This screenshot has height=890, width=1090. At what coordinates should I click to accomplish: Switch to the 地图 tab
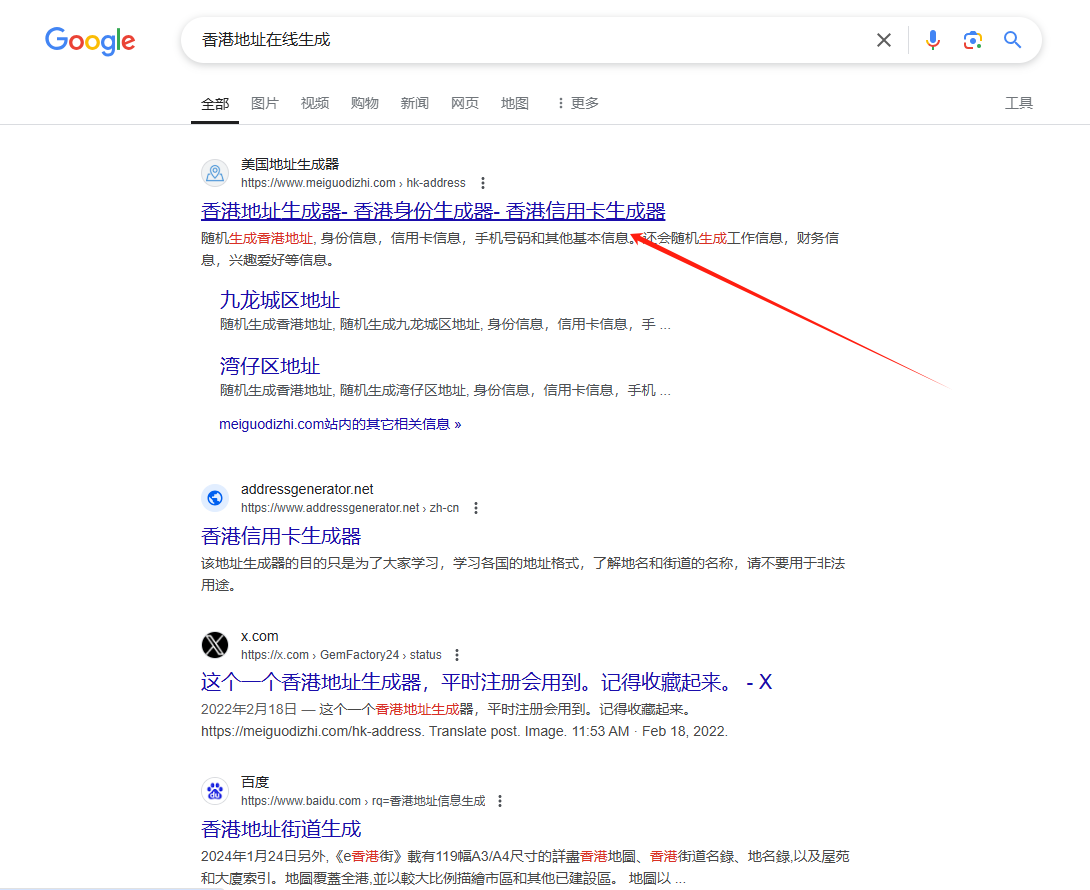pyautogui.click(x=515, y=104)
